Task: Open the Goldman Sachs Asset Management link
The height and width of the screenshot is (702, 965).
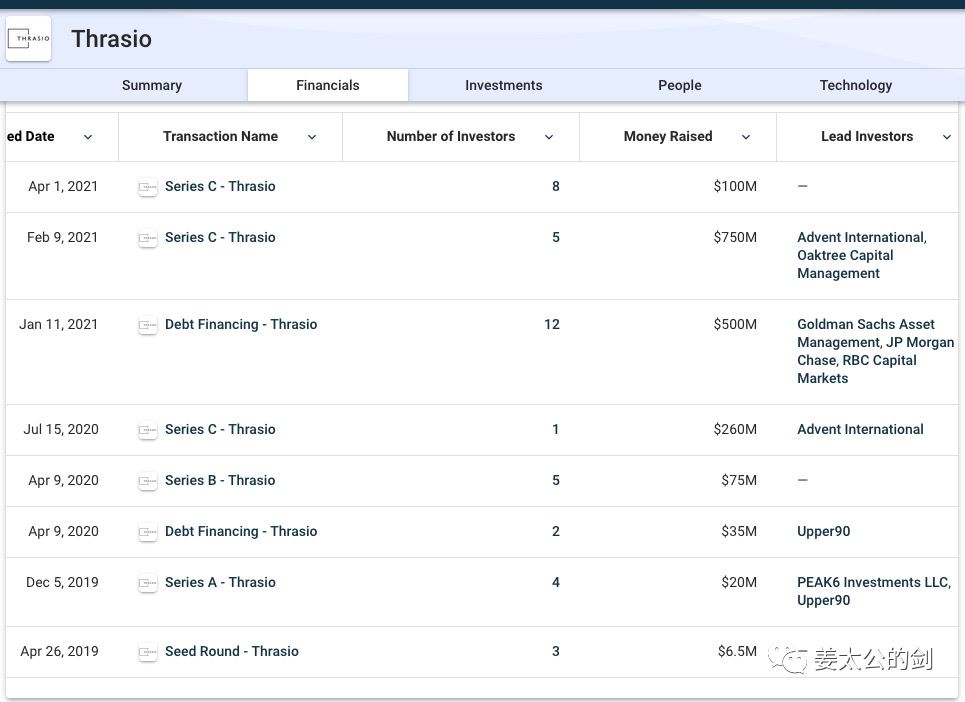Action: pos(866,333)
